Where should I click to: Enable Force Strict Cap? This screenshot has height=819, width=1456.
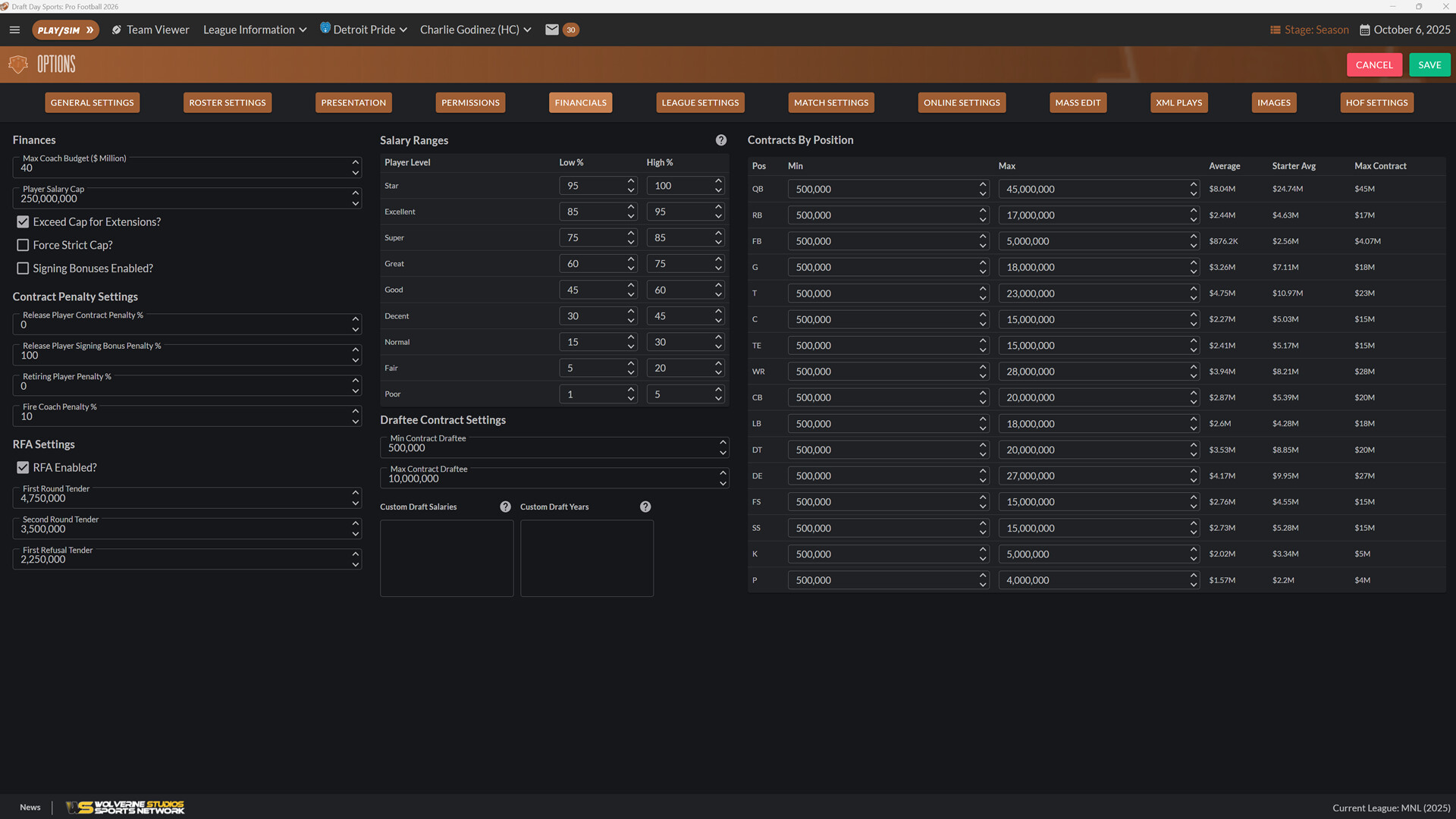coord(23,245)
